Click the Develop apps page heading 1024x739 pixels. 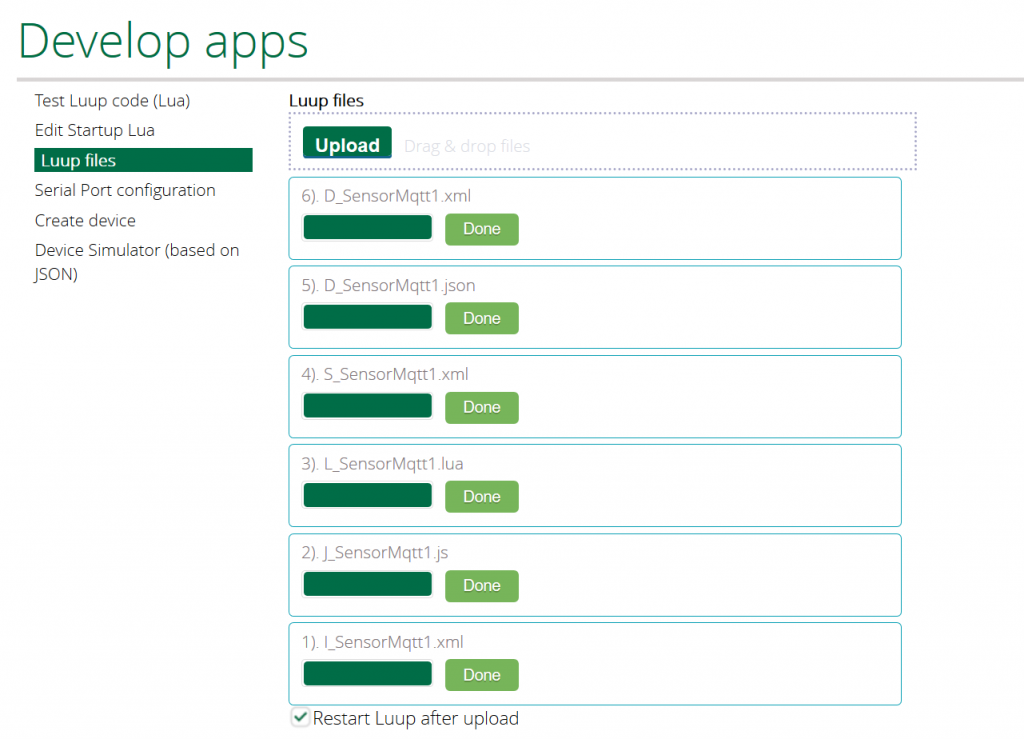[x=163, y=42]
